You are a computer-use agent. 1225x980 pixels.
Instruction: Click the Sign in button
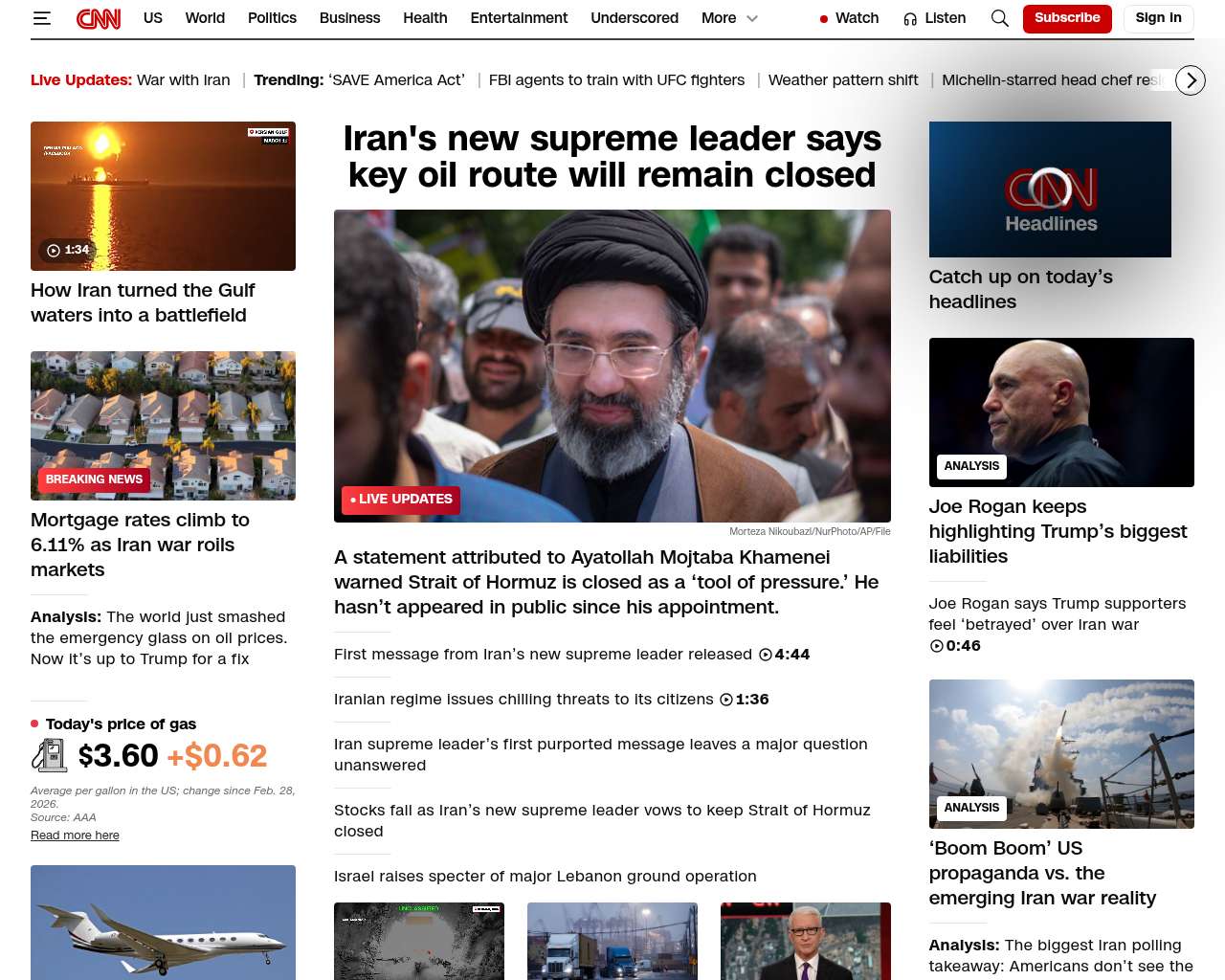1158,18
